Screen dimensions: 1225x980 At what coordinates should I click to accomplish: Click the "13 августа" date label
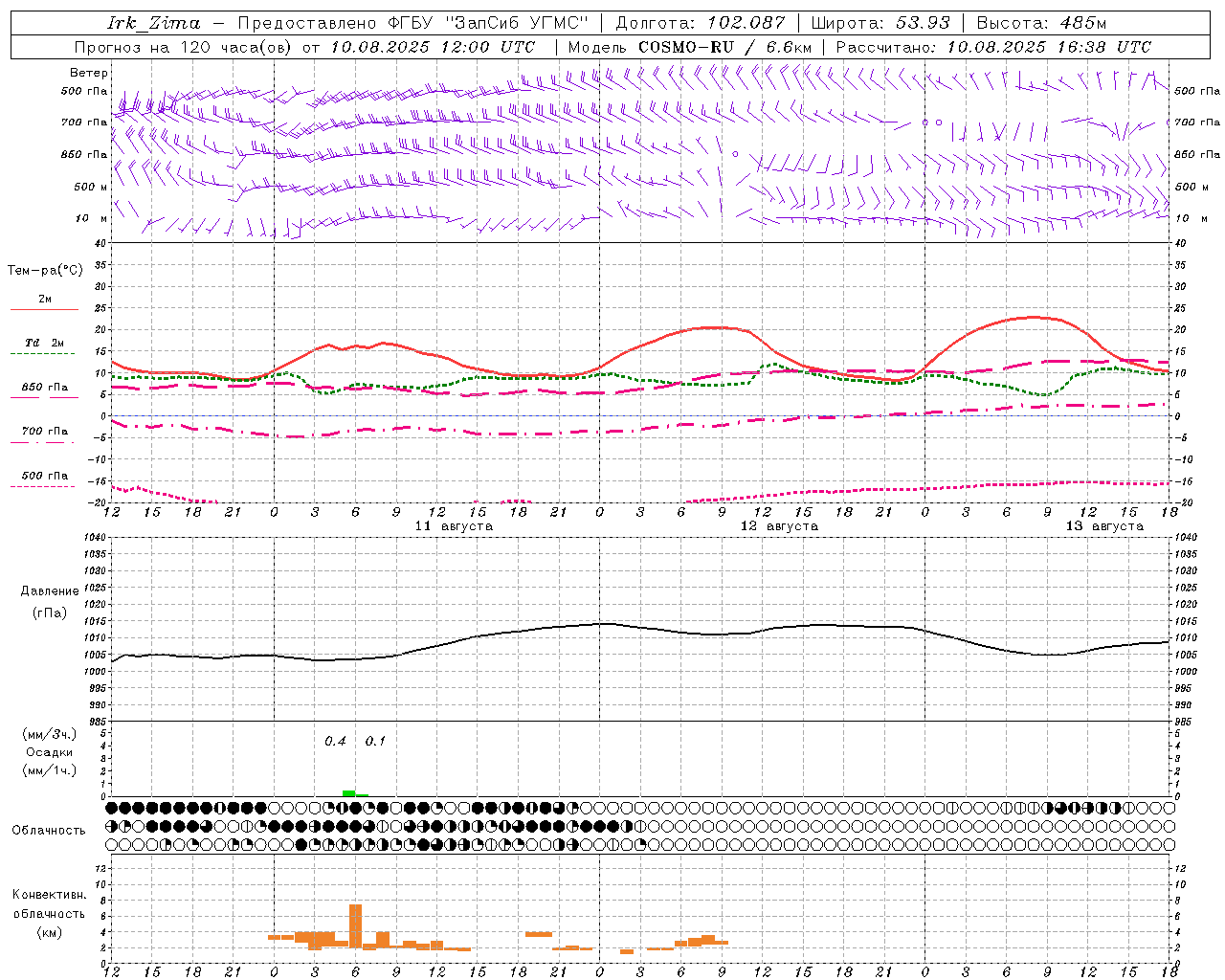1104,526
